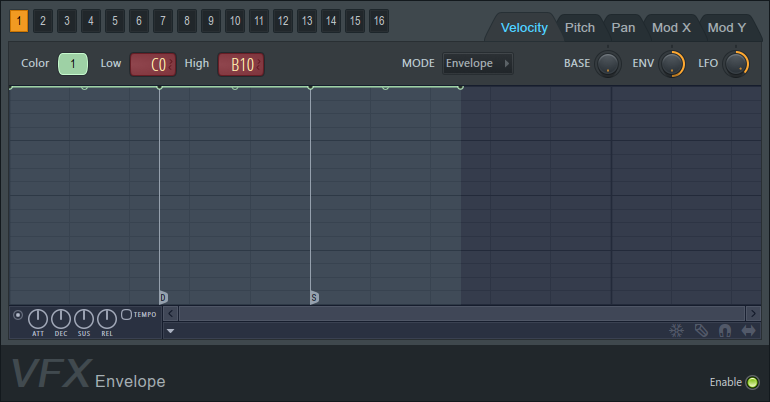The width and height of the screenshot is (770, 402).
Task: Click the freeze snowflake icon
Action: click(x=676, y=330)
